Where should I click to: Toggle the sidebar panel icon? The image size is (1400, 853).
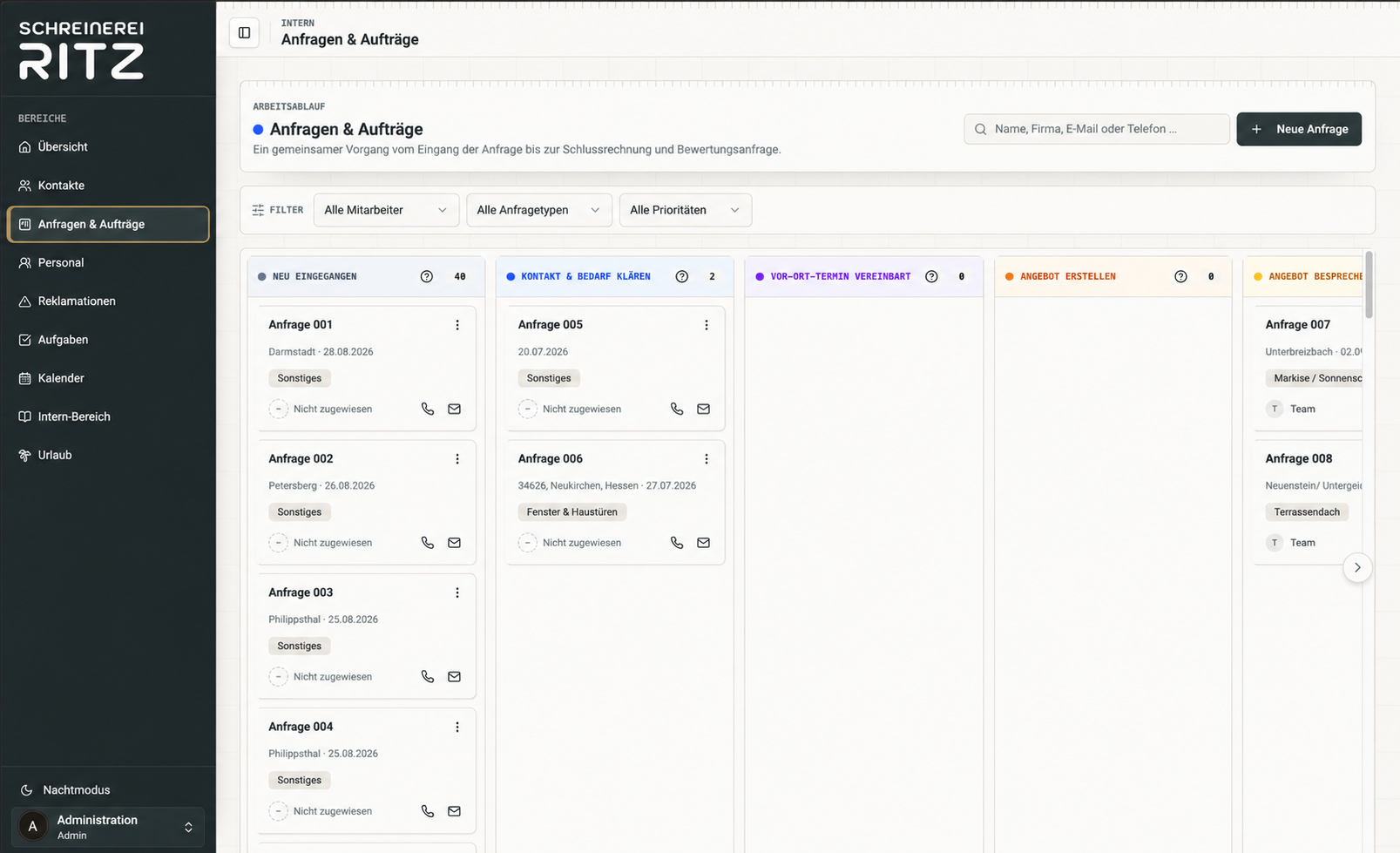point(244,33)
